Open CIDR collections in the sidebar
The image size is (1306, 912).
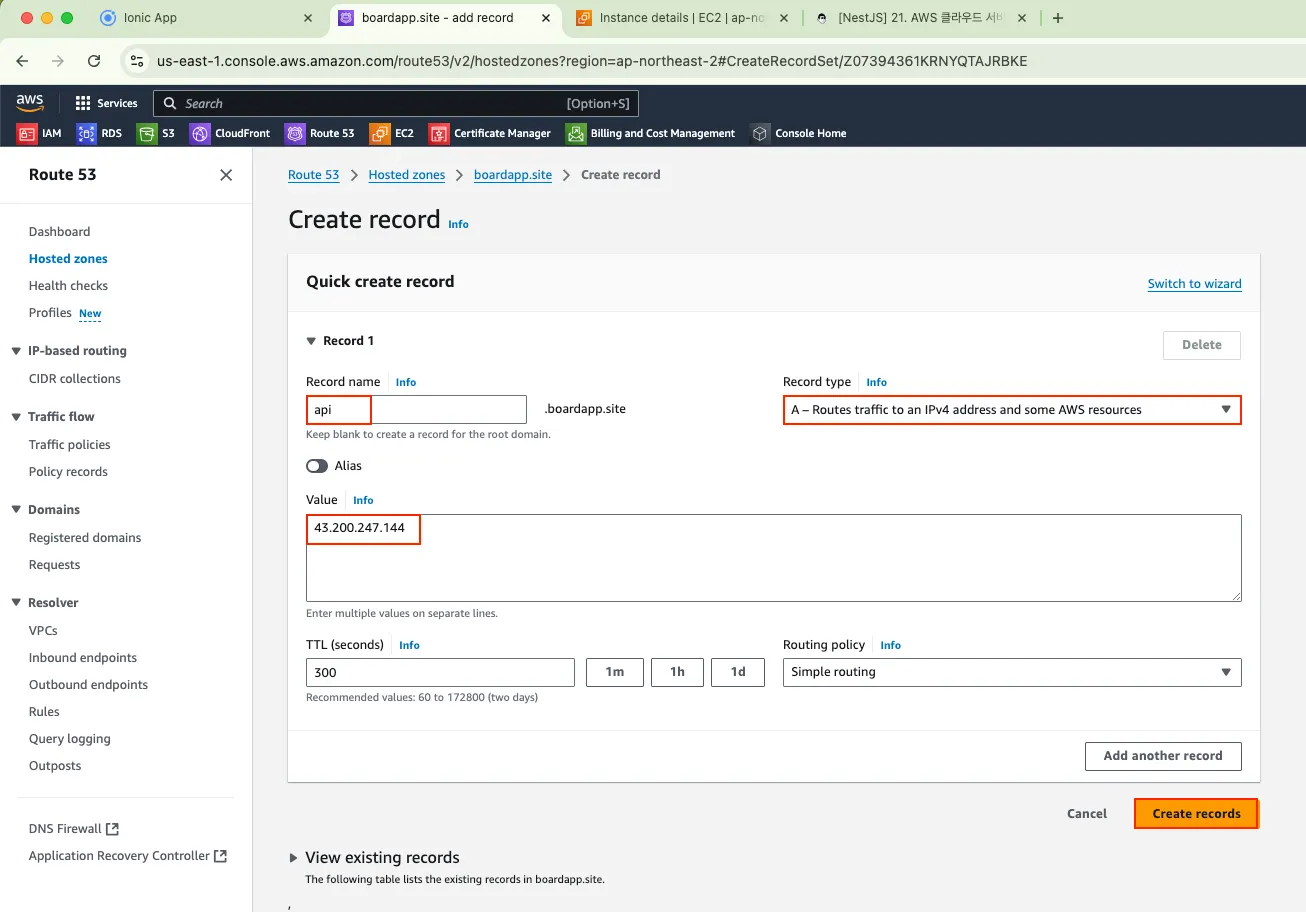(x=75, y=379)
